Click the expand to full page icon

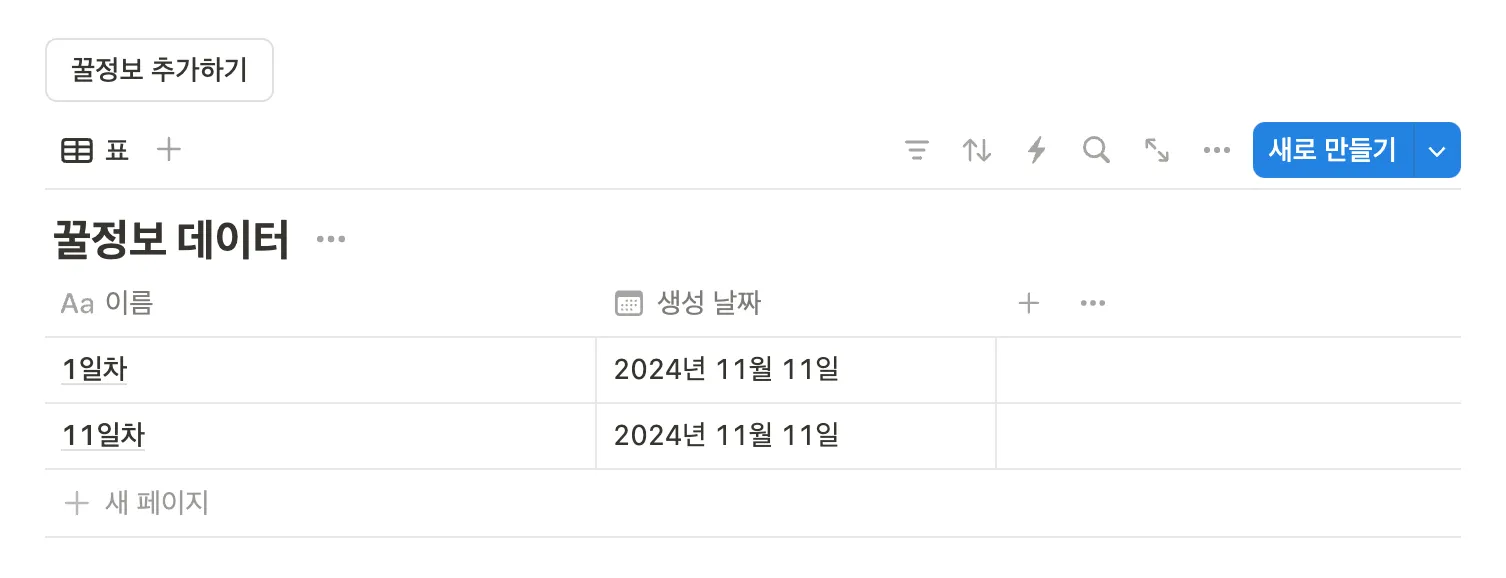(x=1157, y=151)
